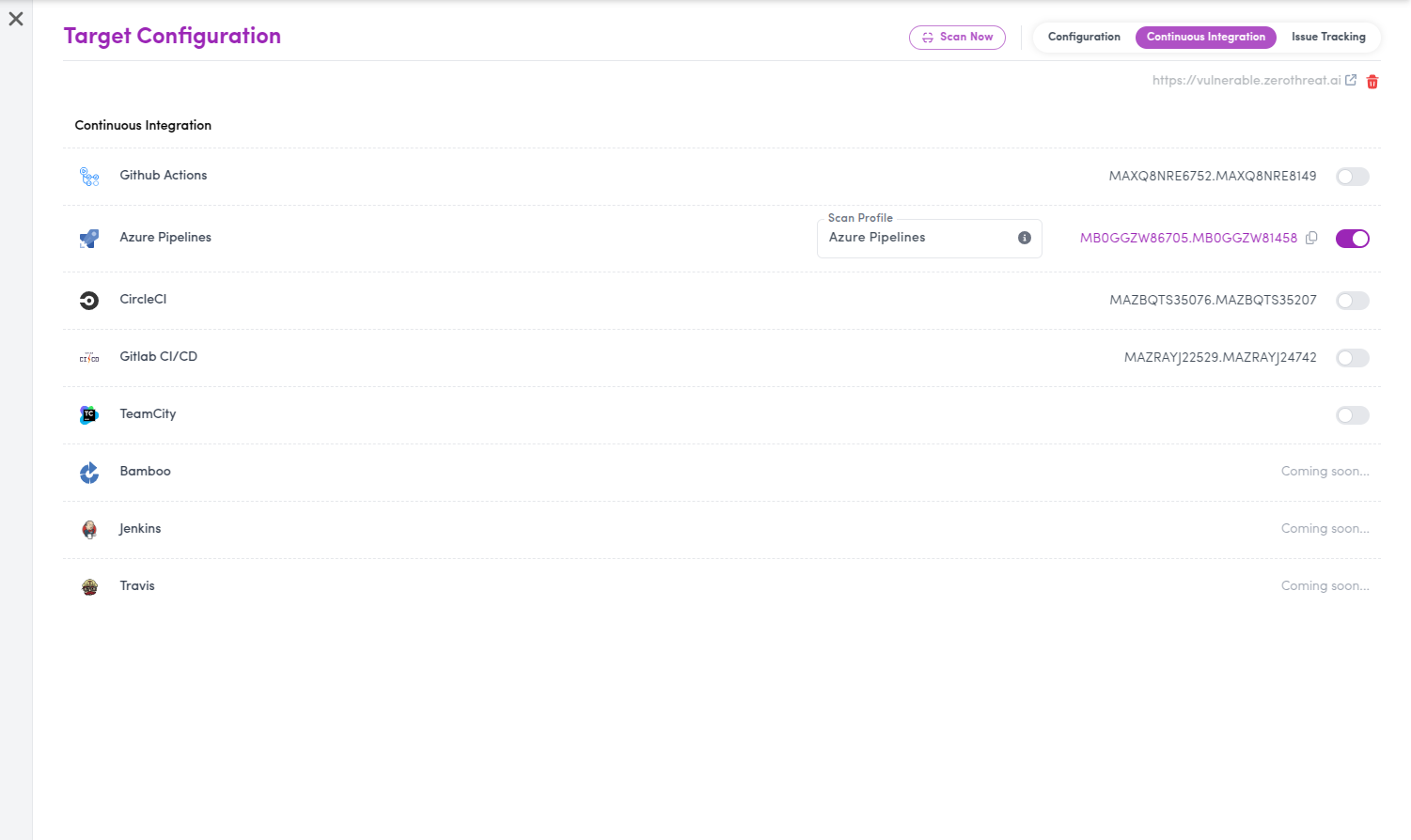Click the TeamCity label
1411x840 pixels.
pyautogui.click(x=148, y=413)
